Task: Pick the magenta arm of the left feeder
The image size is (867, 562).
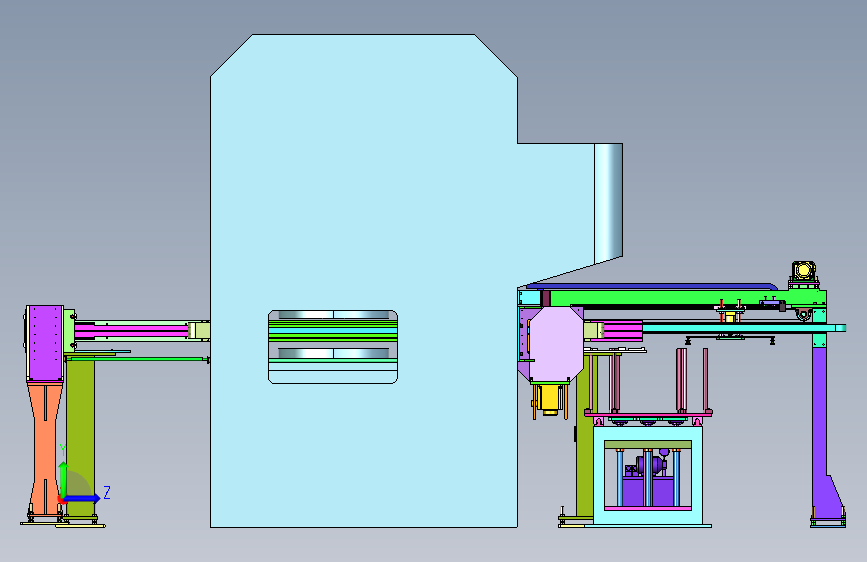Action: pyautogui.click(x=132, y=331)
